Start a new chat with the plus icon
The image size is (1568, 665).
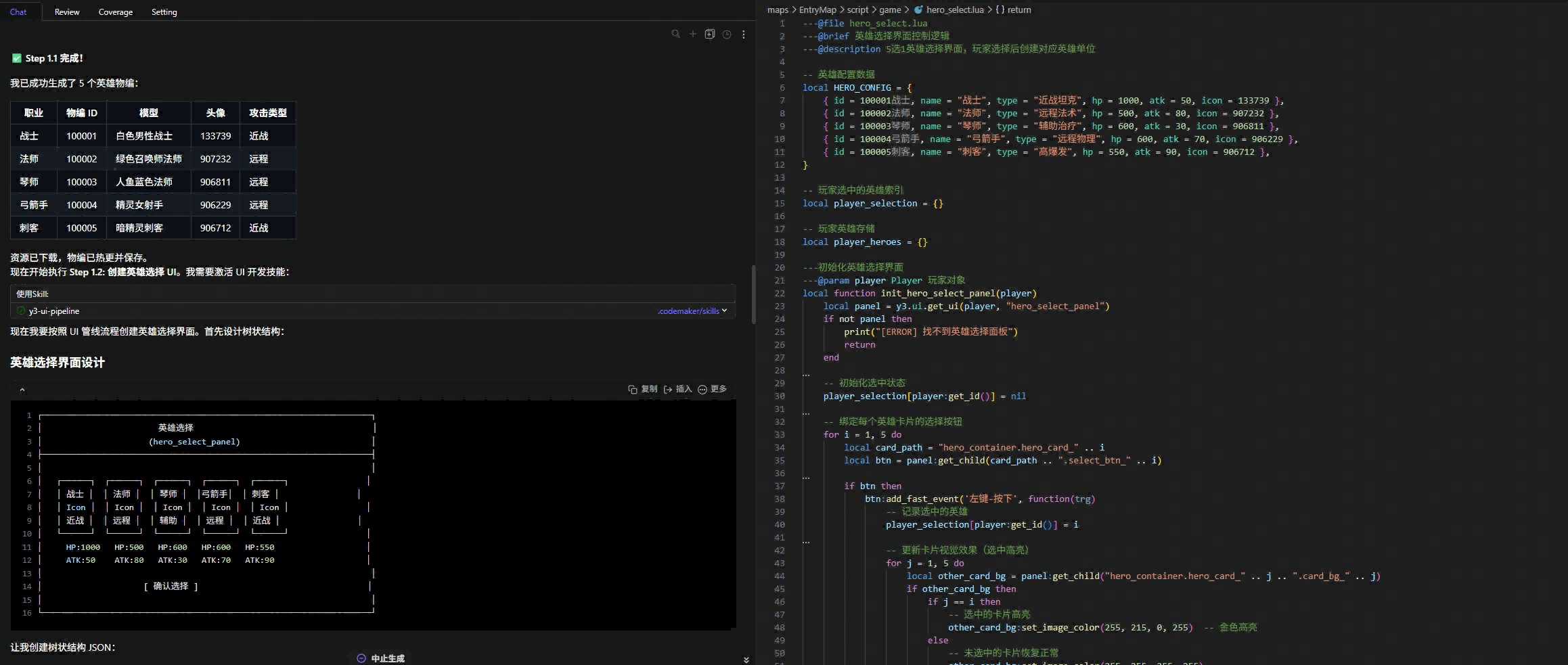pos(692,34)
